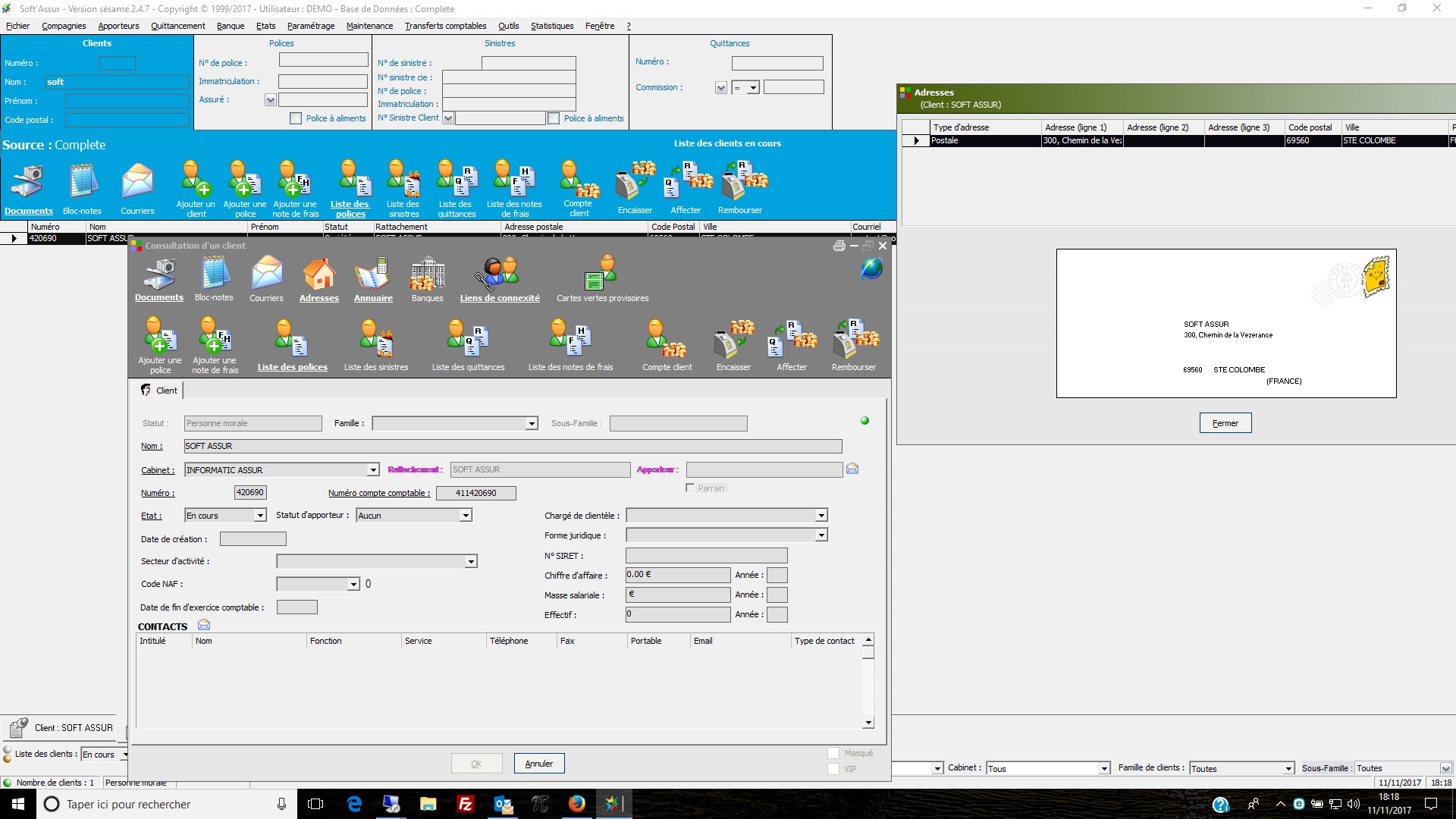This screenshot has height=819, width=1456.
Task: Toggle the VIP checkbox
Action: [x=833, y=769]
